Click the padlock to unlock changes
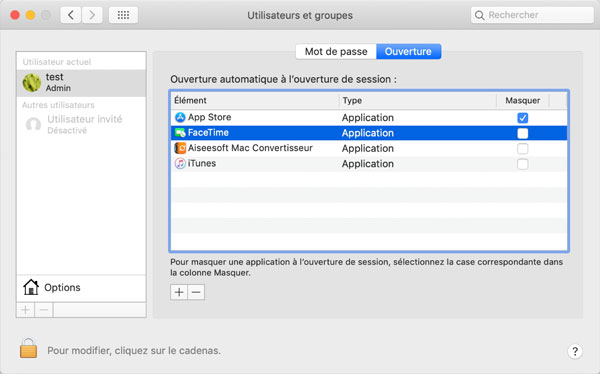Viewport: 600px width, 374px height. tap(29, 348)
